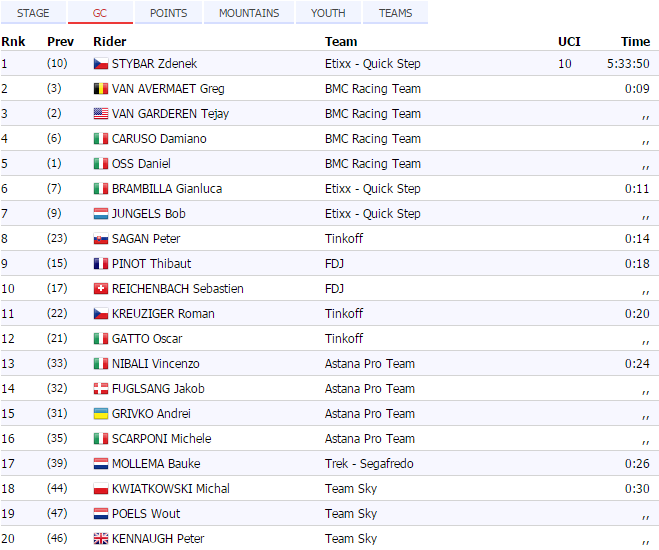Click the Czech flag beside STYBAR Zdenek

100,64
